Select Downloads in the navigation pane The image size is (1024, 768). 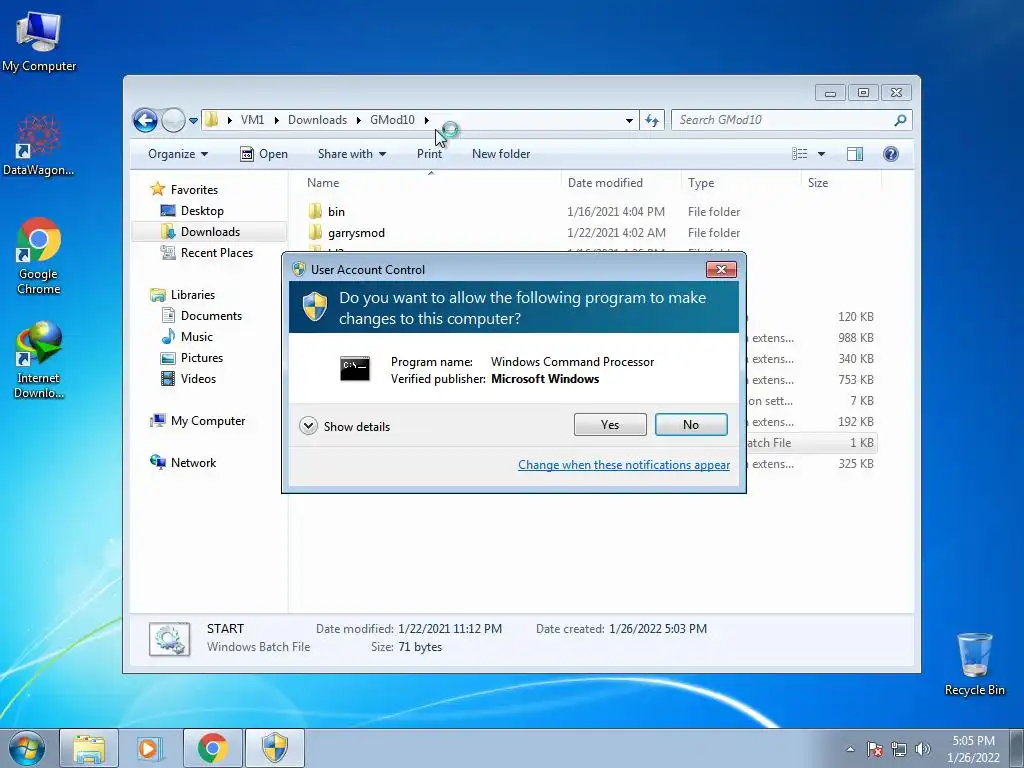tap(210, 232)
